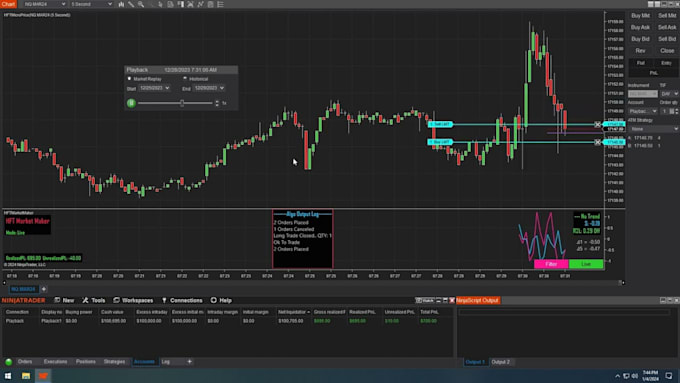Activate the zoom magnifier tool
Screen dimensions: 680x383
pyautogui.click(x=141, y=4)
